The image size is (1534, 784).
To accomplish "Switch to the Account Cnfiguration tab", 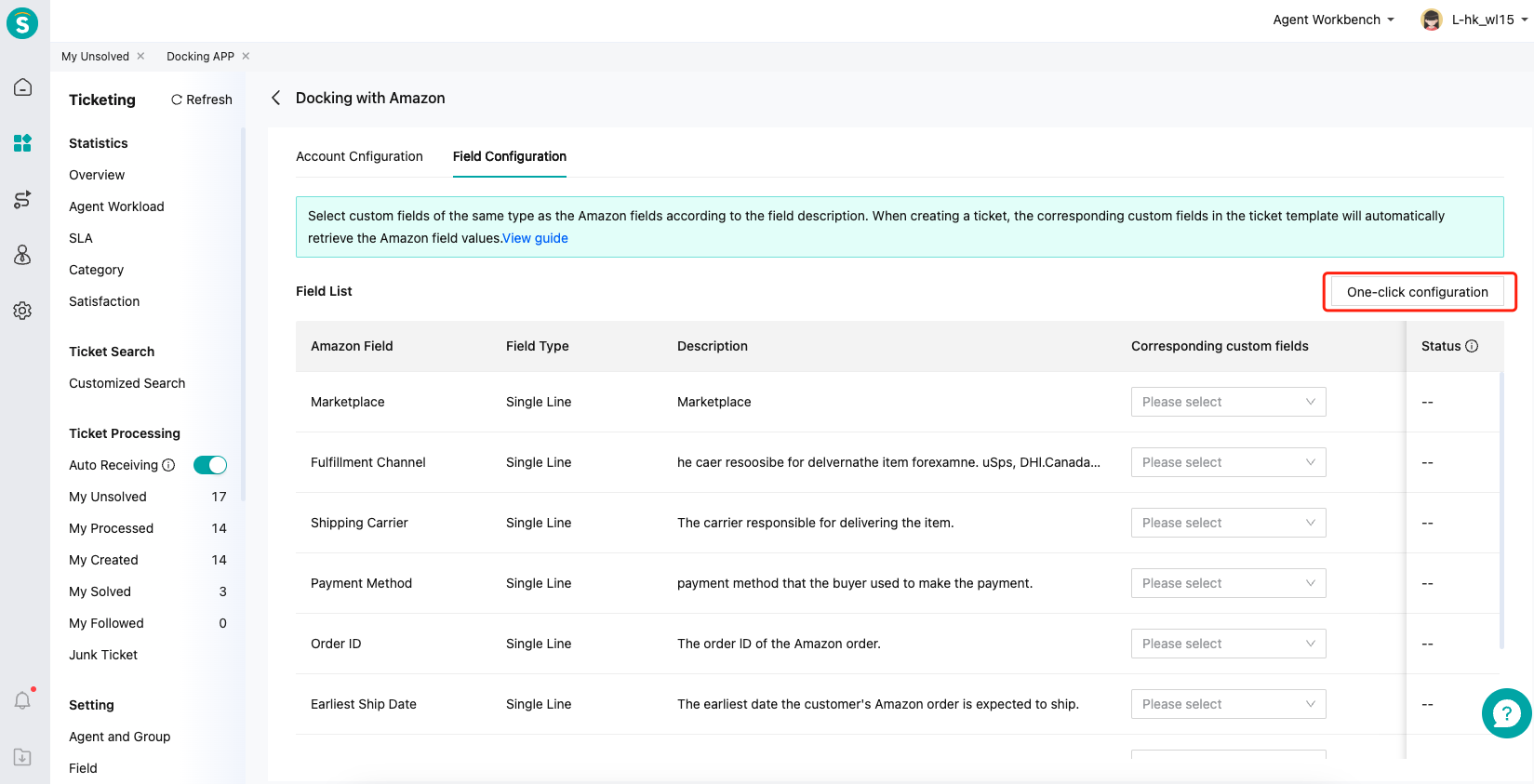I will click(x=359, y=156).
